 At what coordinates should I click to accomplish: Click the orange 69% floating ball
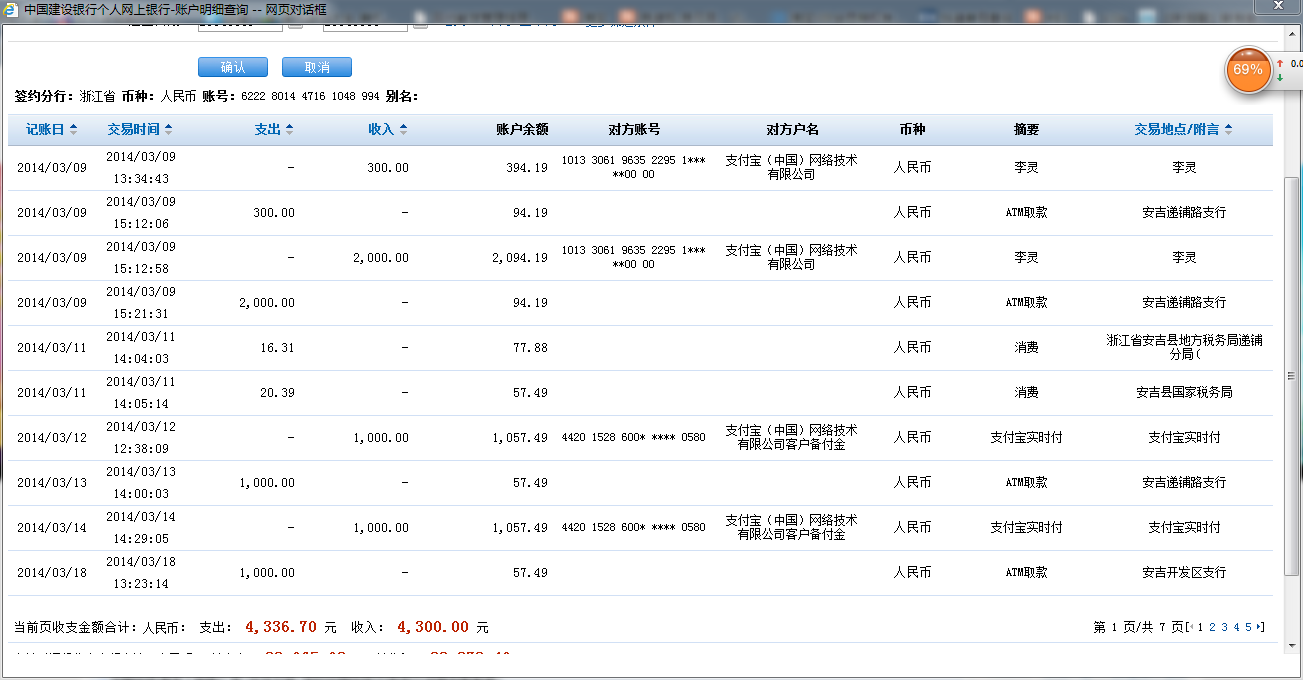click(1247, 70)
